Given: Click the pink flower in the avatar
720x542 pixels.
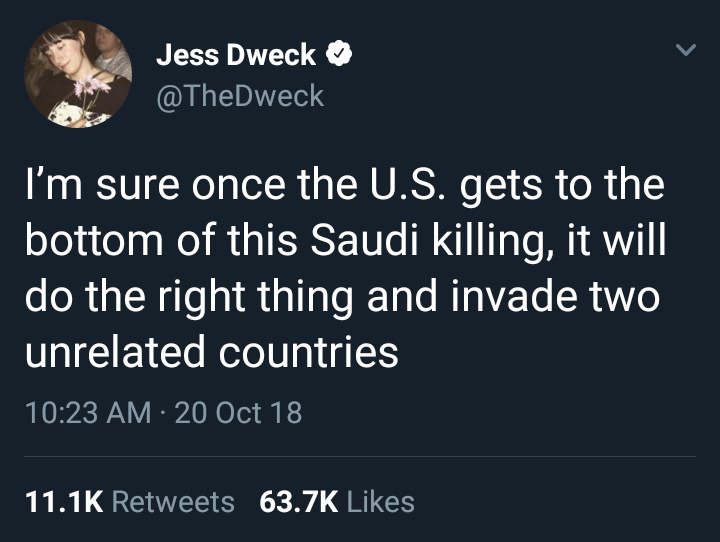Looking at the screenshot, I should pos(94,87).
